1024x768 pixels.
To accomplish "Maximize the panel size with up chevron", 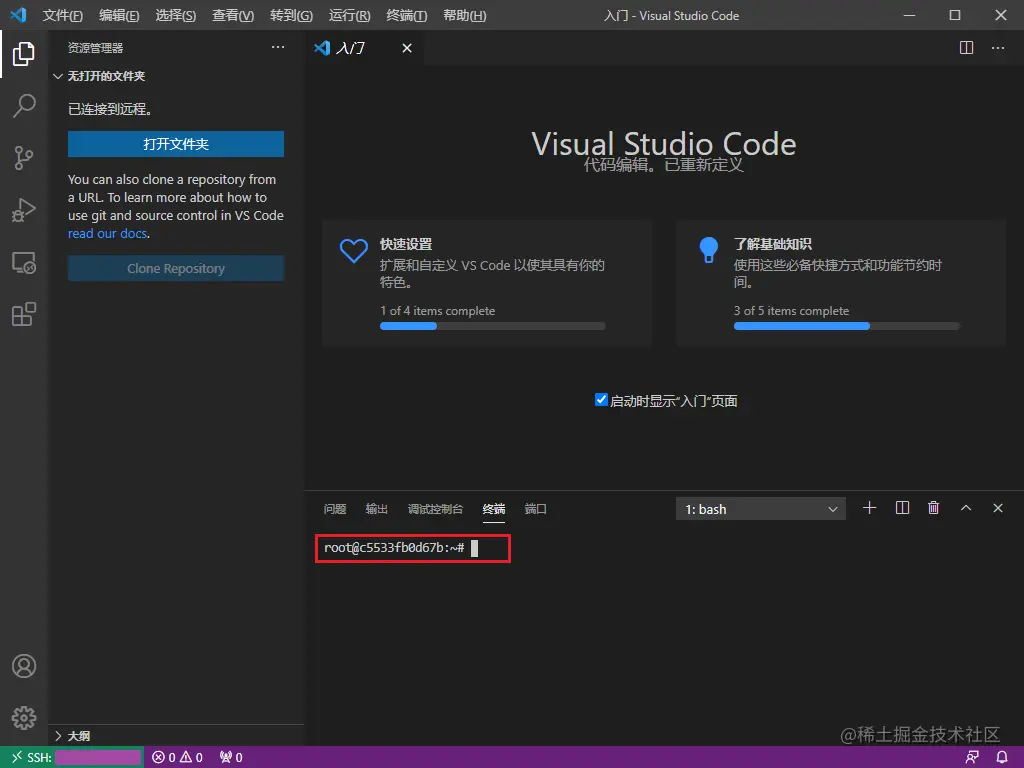I will coord(965,508).
